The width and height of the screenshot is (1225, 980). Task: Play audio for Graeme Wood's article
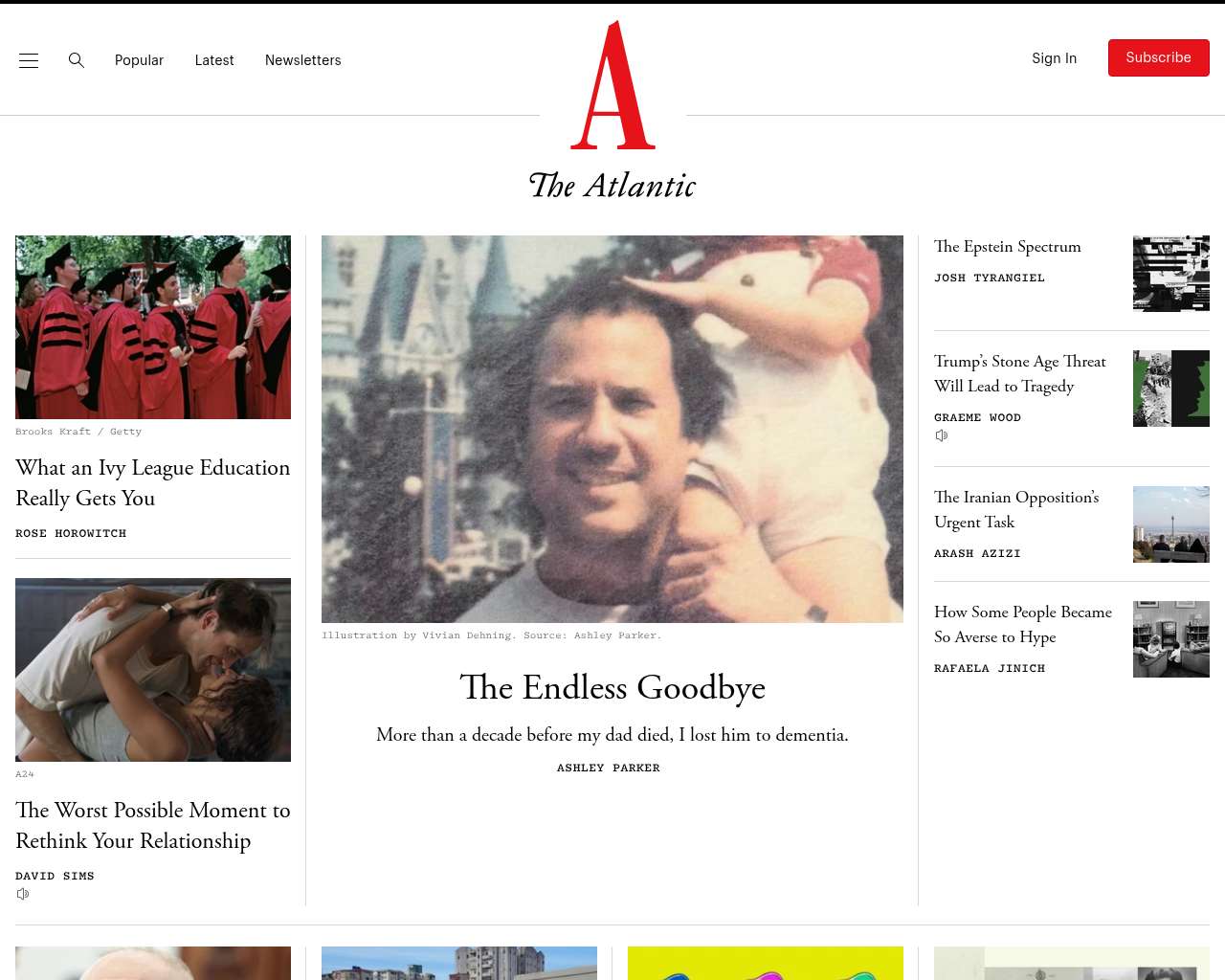pyautogui.click(x=942, y=435)
